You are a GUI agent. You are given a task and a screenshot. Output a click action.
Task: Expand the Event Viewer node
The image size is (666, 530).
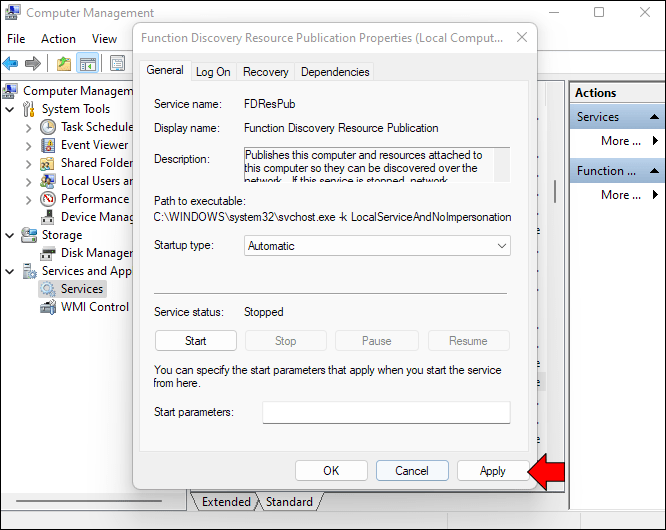pos(28,146)
